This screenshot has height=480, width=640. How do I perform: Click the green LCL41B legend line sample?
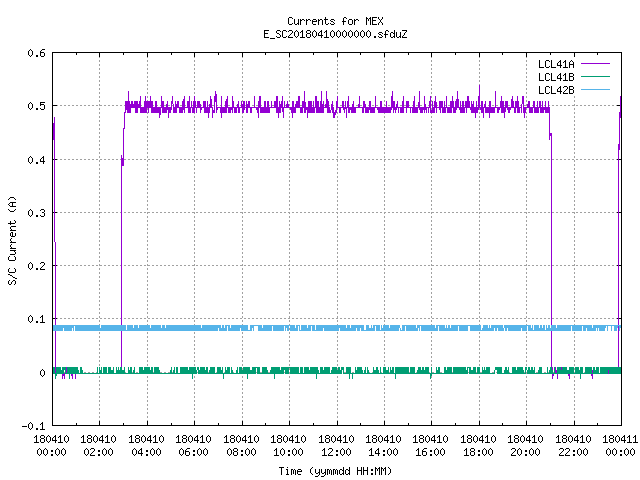(x=596, y=77)
